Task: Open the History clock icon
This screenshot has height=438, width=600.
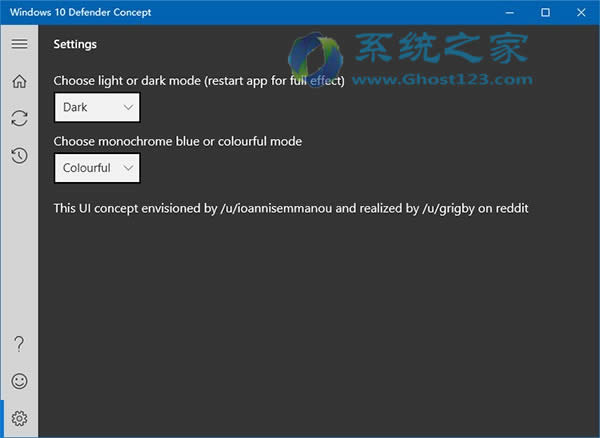Action: 19,155
